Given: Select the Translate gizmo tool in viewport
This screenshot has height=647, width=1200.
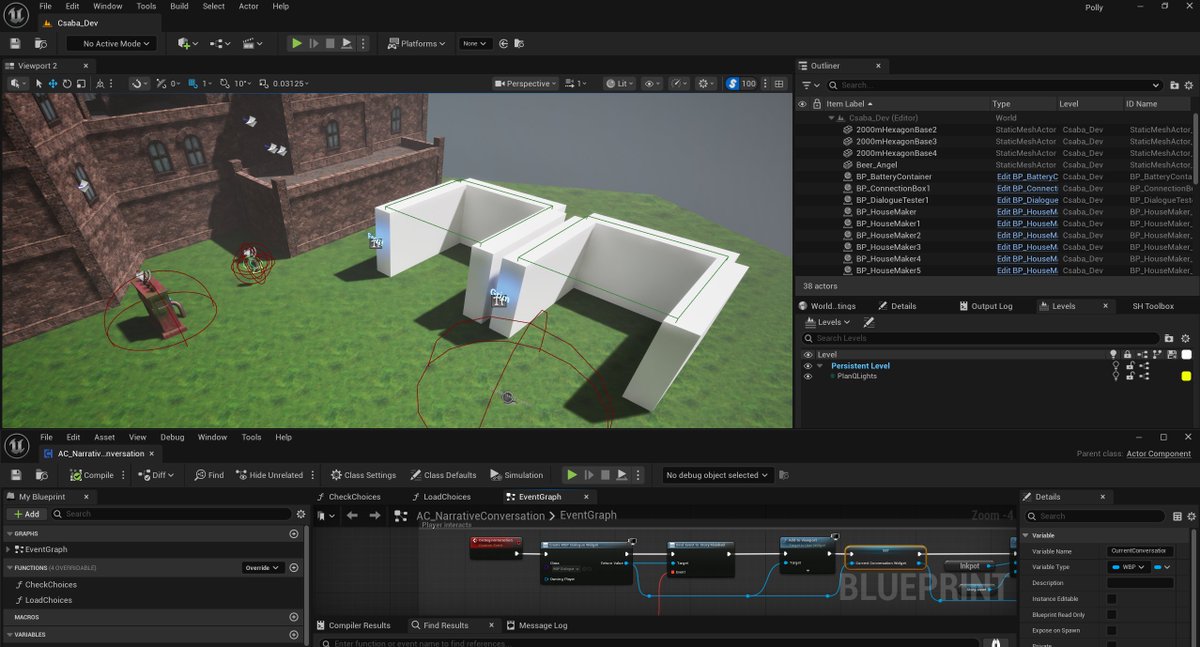Looking at the screenshot, I should [53, 84].
